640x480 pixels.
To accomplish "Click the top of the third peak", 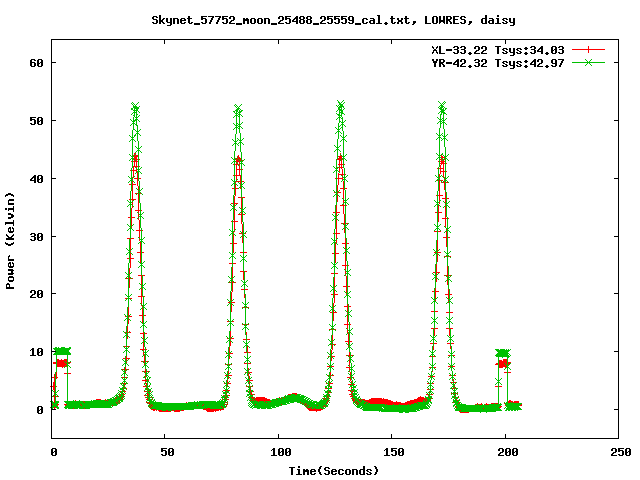I will (341, 104).
